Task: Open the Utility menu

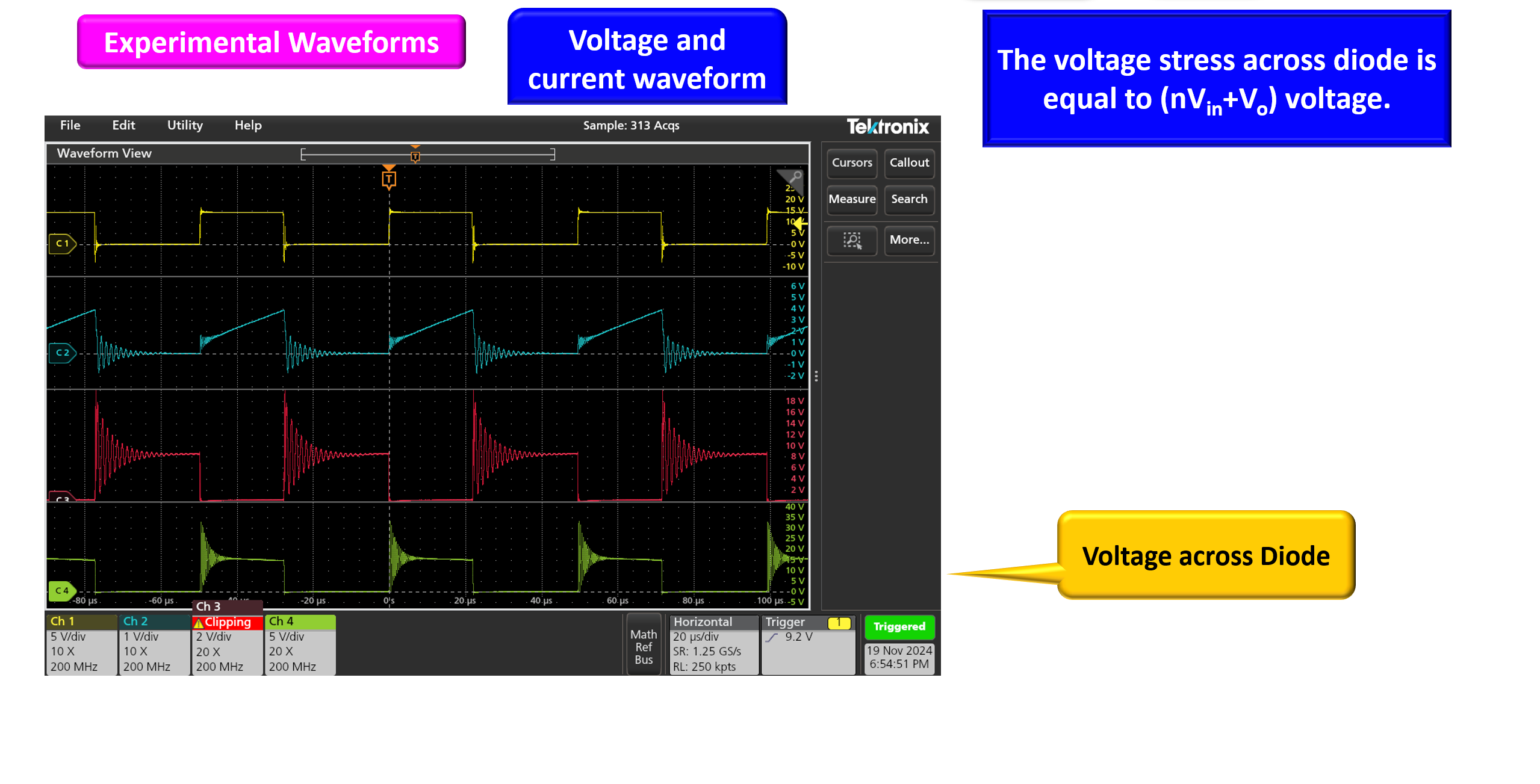Action: (185, 125)
